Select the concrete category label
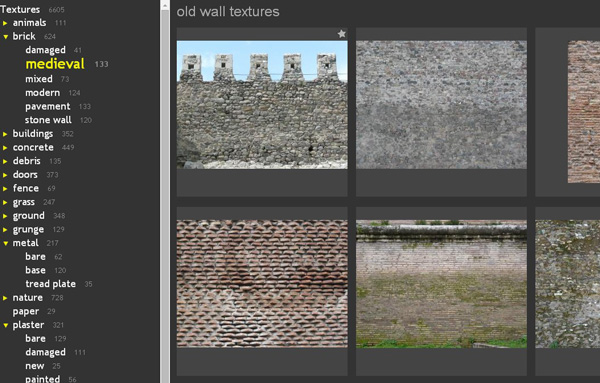 coord(33,147)
